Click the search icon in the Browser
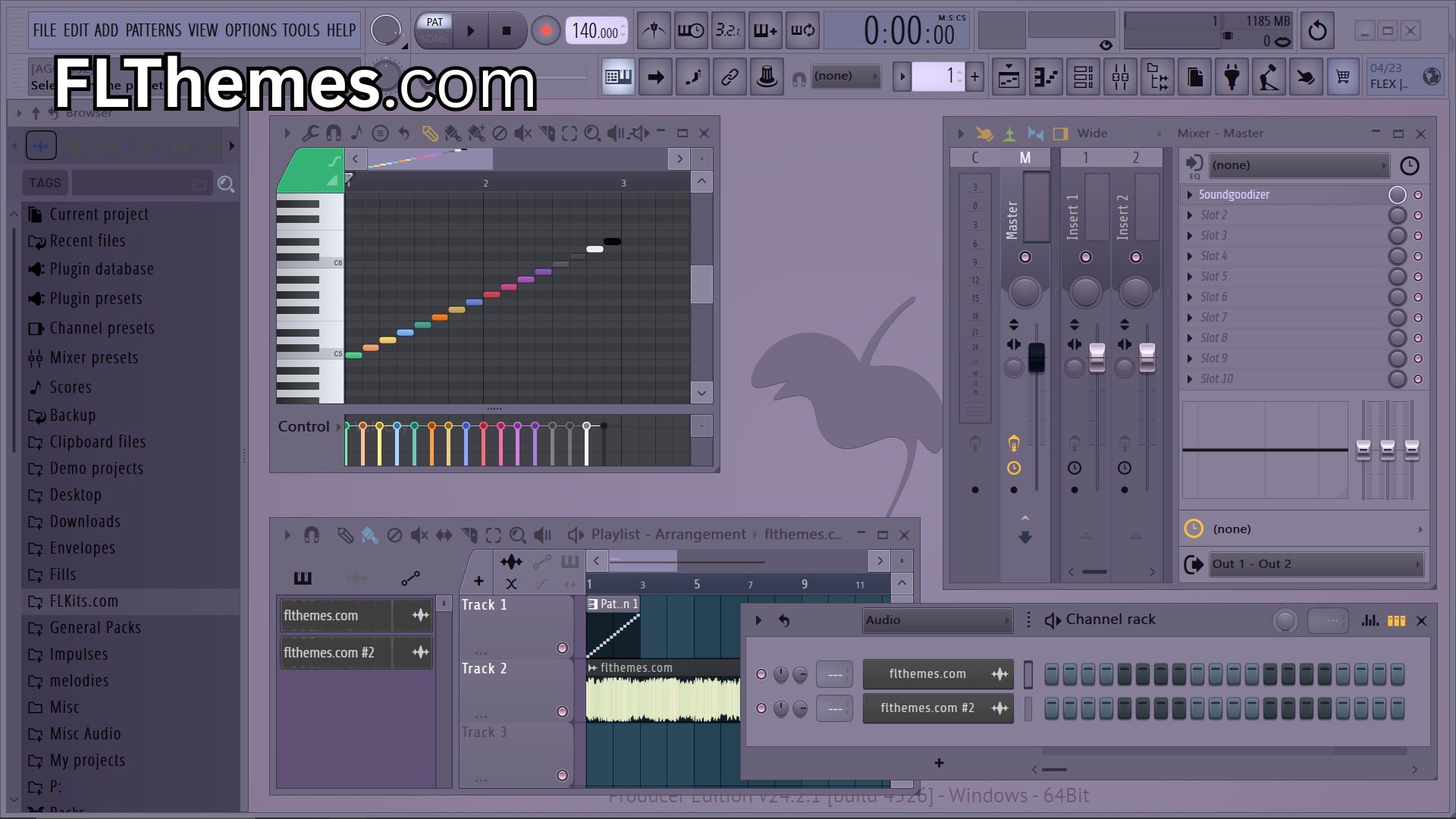Viewport: 1456px width, 819px height. (225, 184)
